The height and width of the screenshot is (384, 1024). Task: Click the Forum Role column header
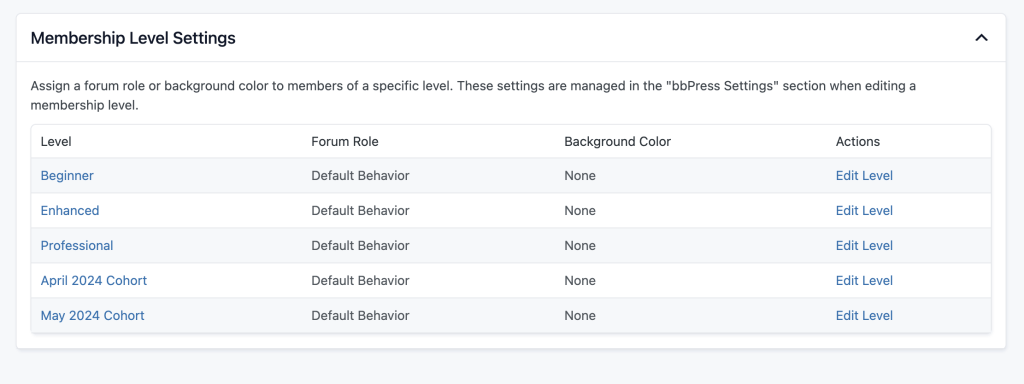point(345,141)
